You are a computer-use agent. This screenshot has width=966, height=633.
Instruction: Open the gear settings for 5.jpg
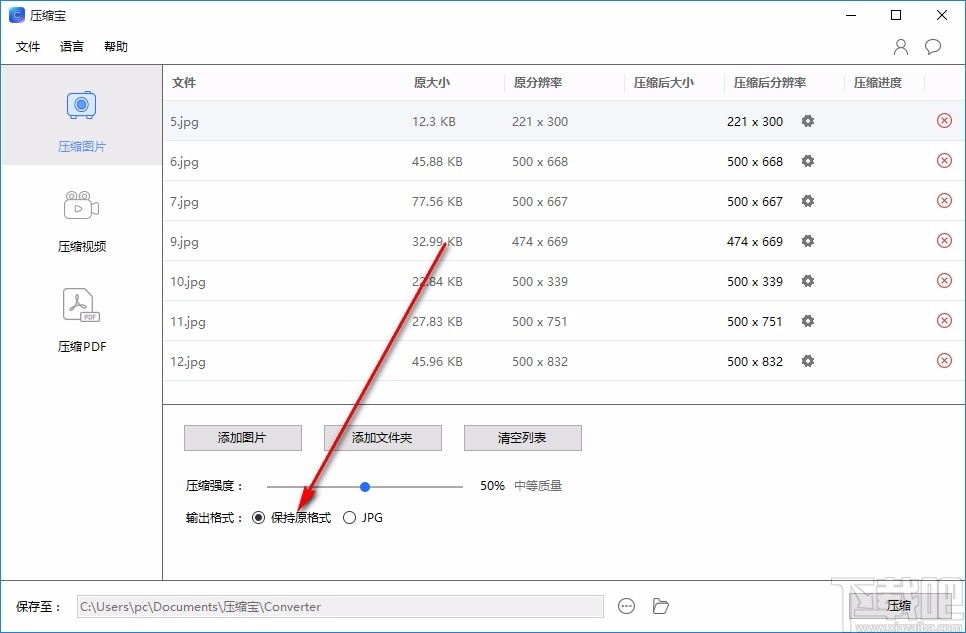[x=807, y=121]
